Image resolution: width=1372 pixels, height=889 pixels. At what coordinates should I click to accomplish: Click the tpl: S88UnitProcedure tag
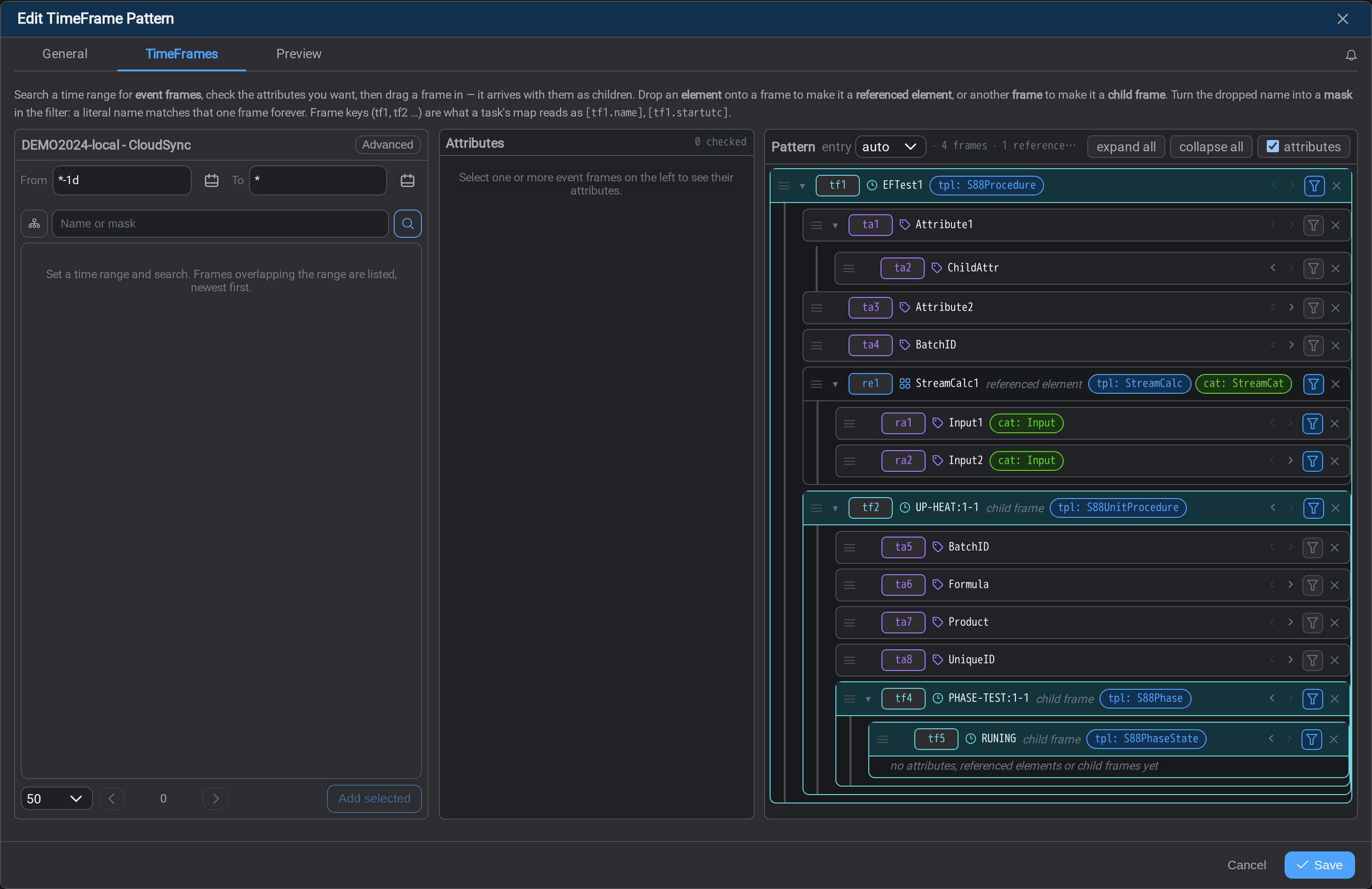tap(1118, 508)
